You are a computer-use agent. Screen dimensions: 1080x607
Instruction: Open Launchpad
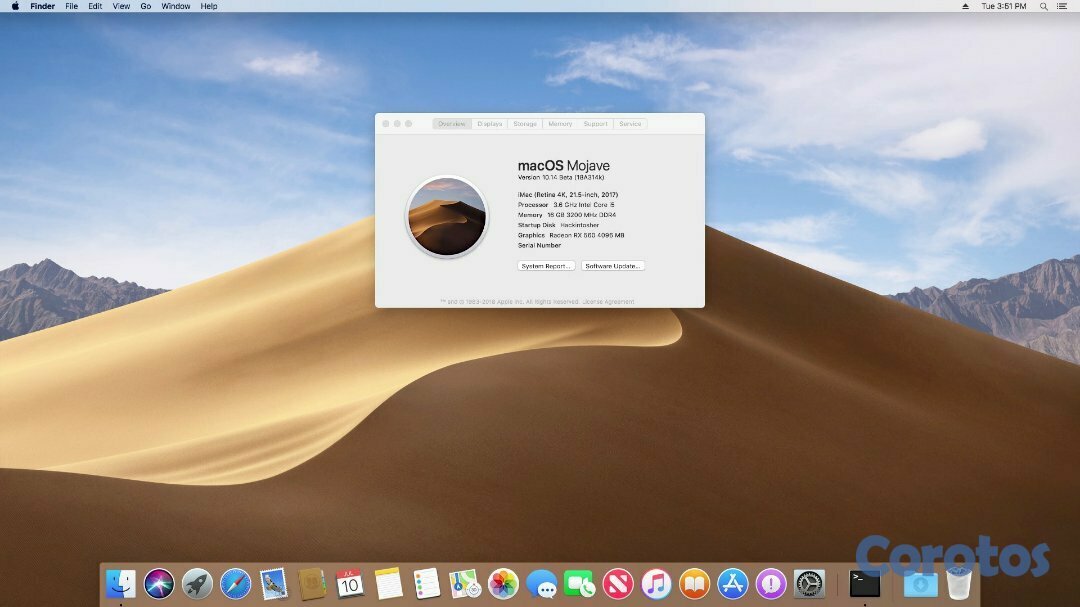[x=198, y=583]
